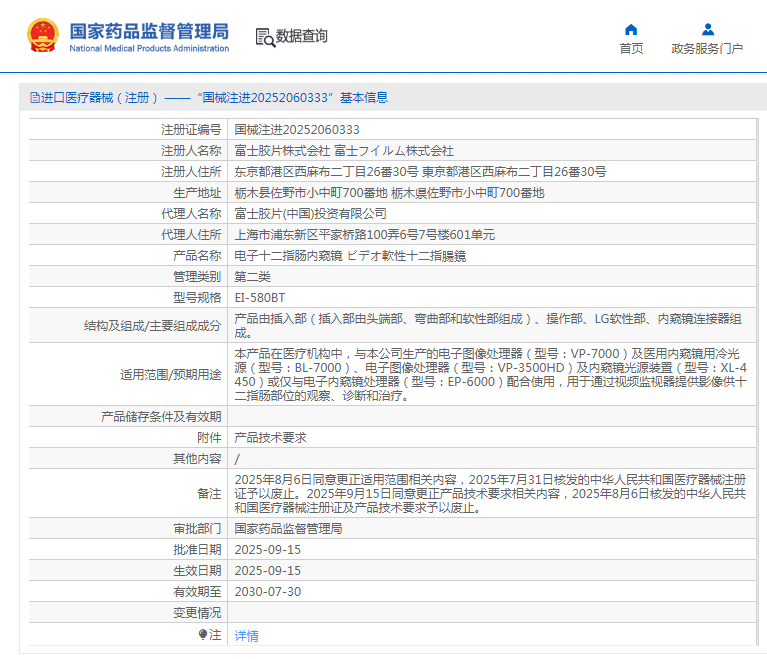Click the 审批部门 label
Image resolution: width=767 pixels, height=659 pixels.
[x=197, y=529]
